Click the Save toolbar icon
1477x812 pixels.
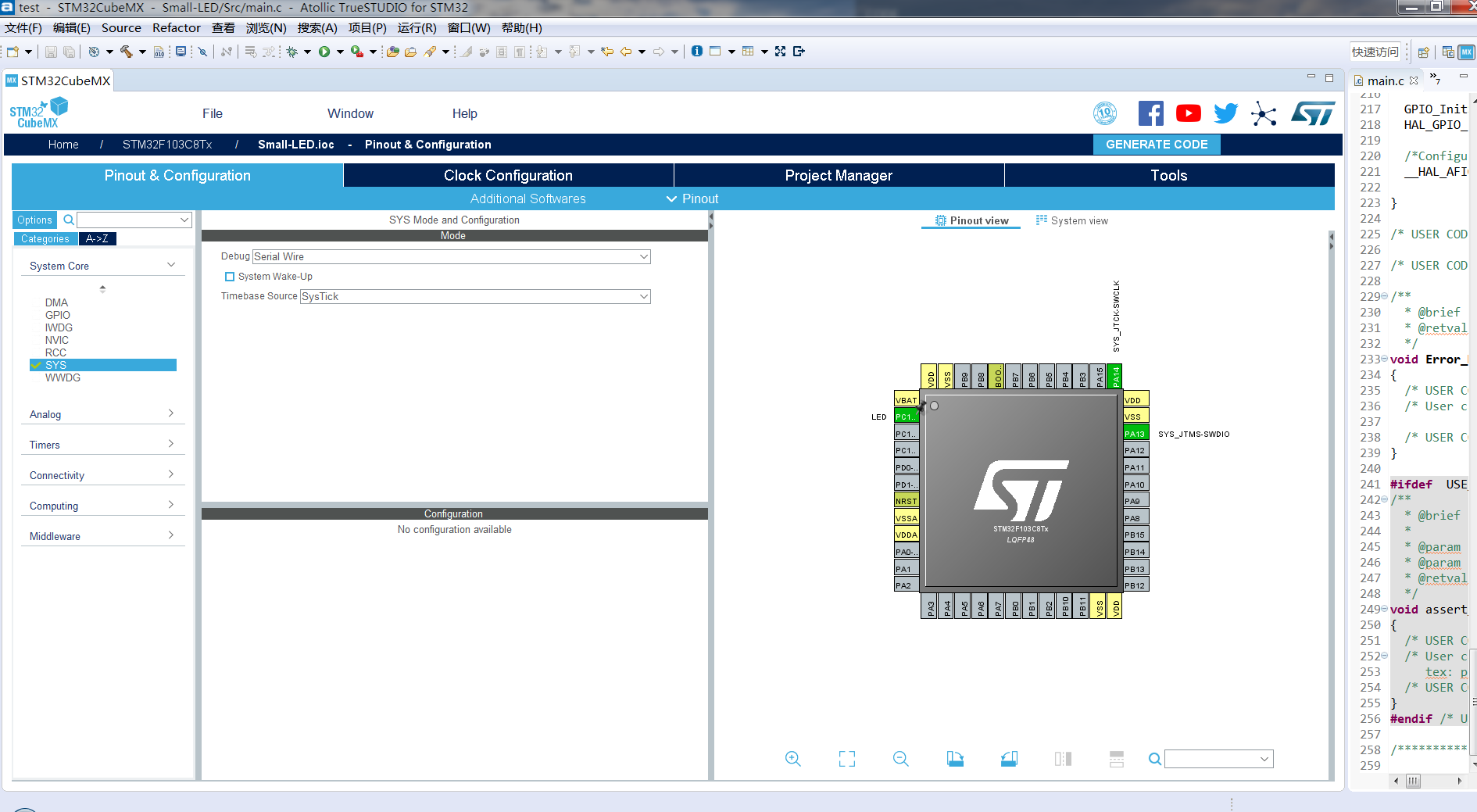[x=51, y=52]
